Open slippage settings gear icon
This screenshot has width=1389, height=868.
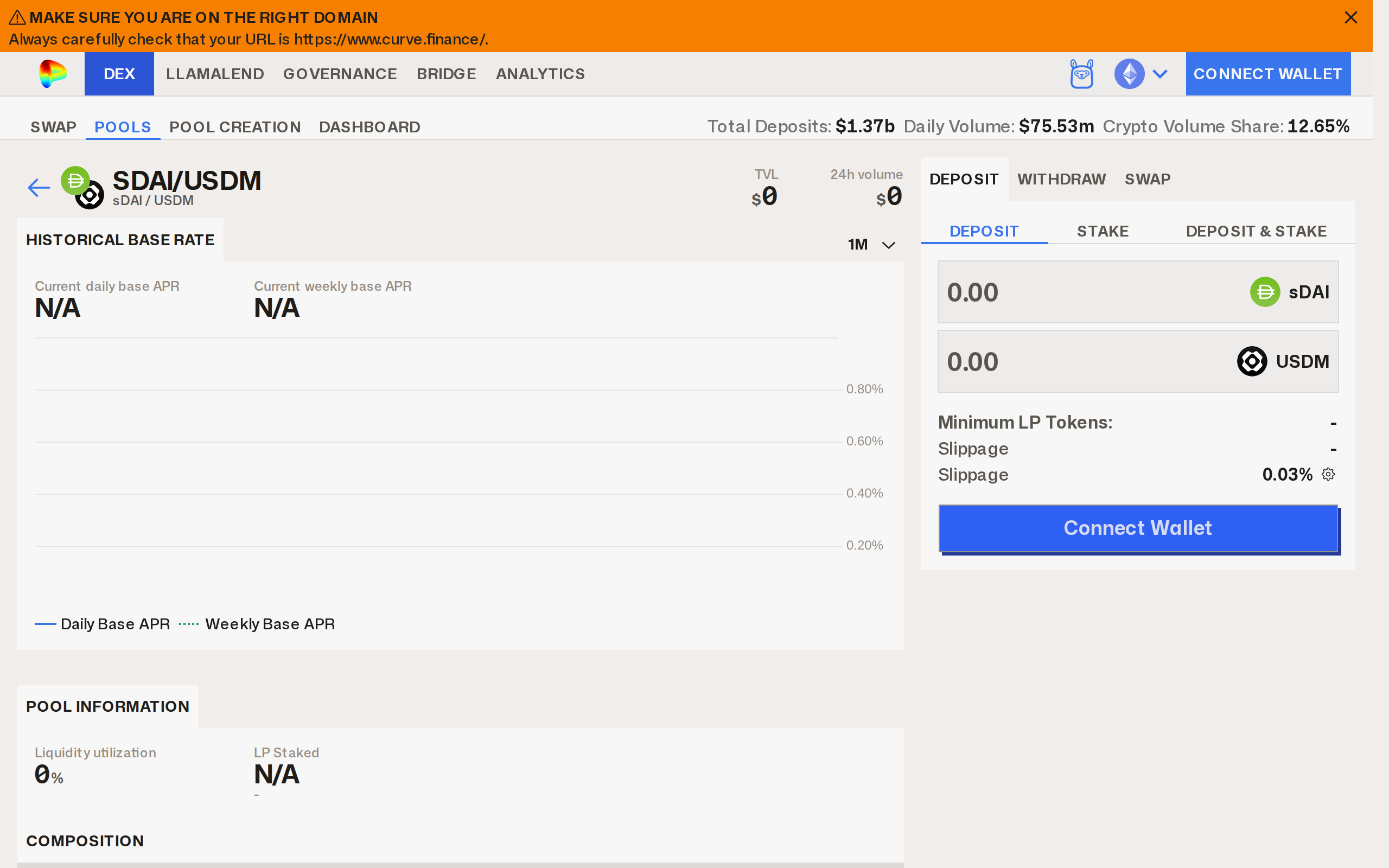point(1328,474)
